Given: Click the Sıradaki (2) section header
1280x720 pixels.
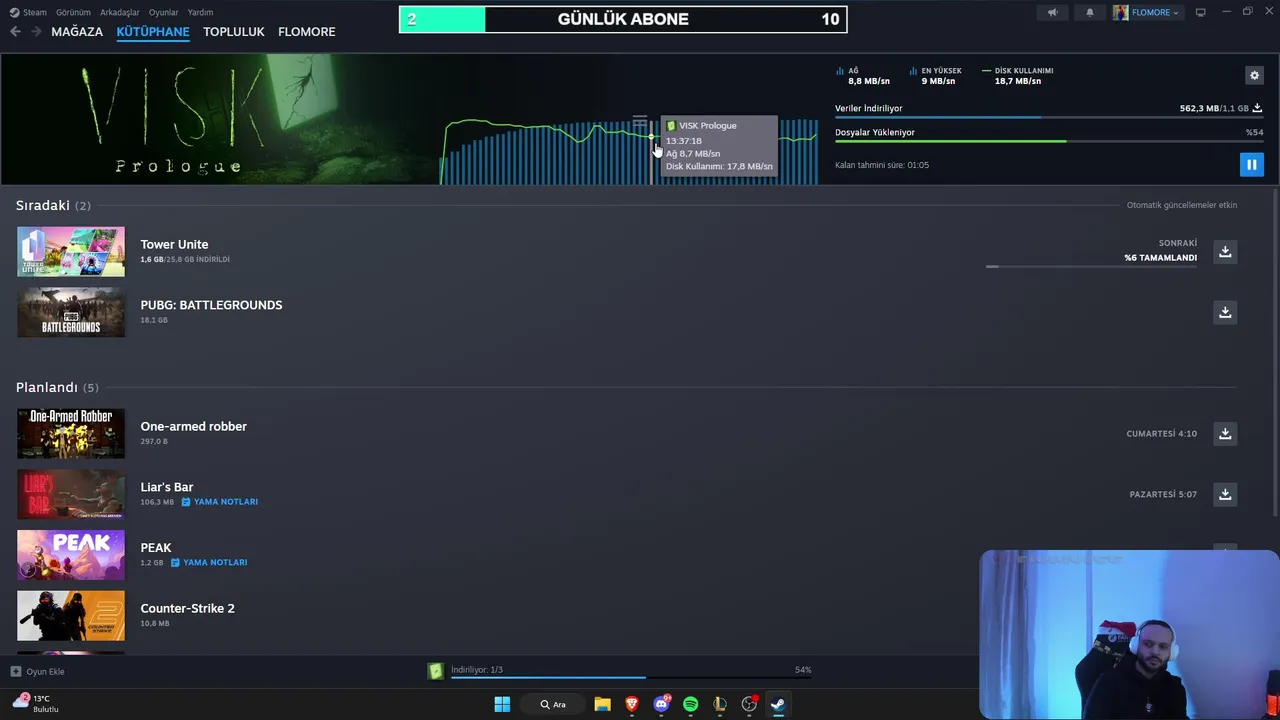Looking at the screenshot, I should click(53, 205).
